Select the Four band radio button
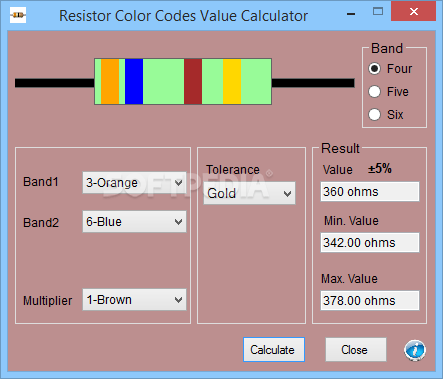Screen dimensions: 443x379 coord(374,69)
